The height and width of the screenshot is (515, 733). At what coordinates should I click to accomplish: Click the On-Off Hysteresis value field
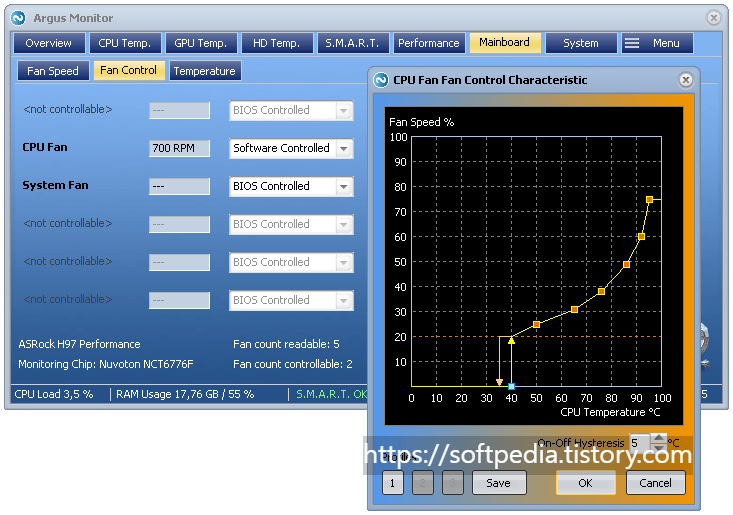(640, 443)
